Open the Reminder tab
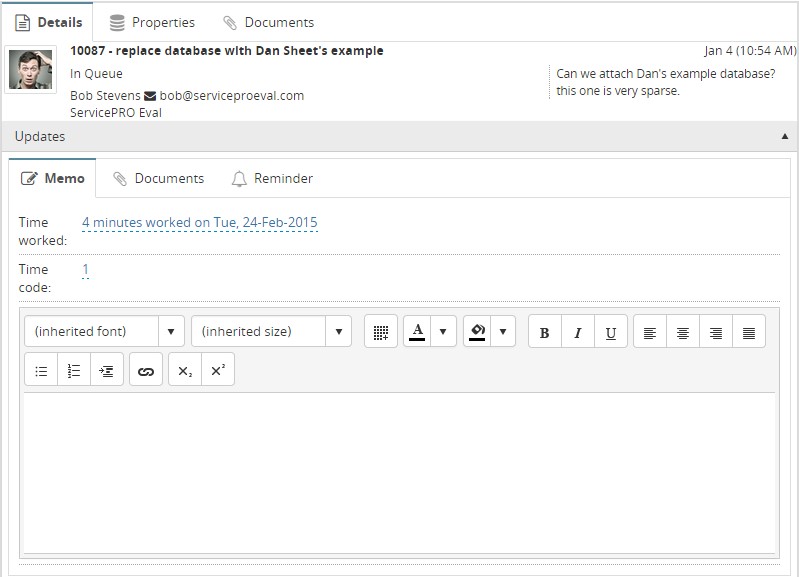The height and width of the screenshot is (577, 799). click(272, 179)
